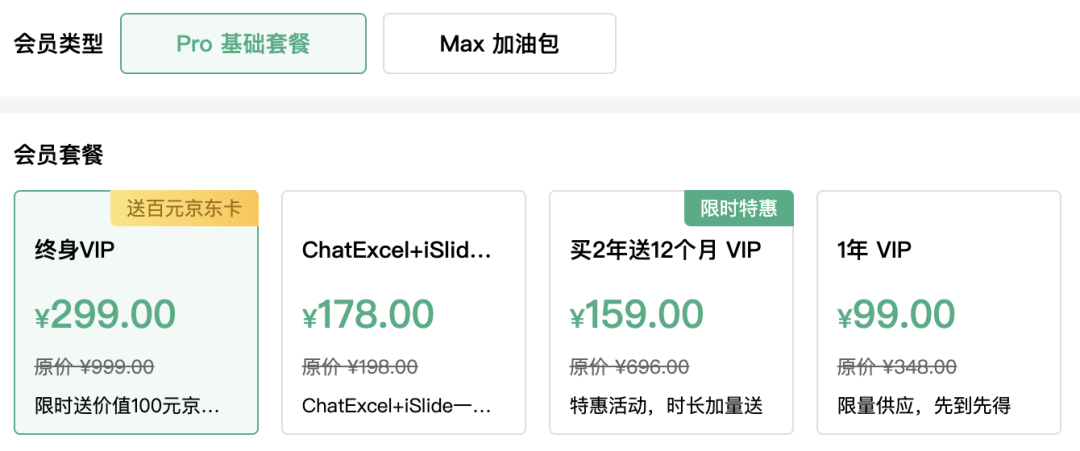The image size is (1080, 451).
Task: Click the 送百元京东卡 yellow badge
Action: pyautogui.click(x=185, y=209)
